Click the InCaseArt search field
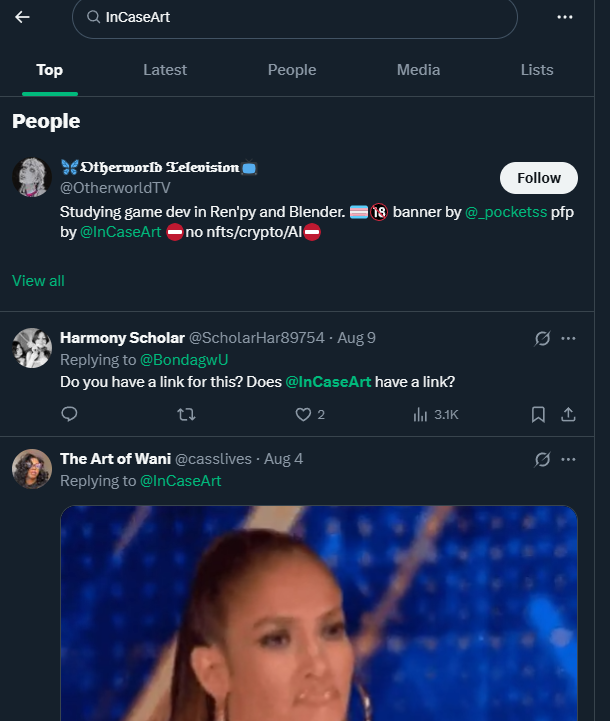This screenshot has width=610, height=721. (300, 17)
